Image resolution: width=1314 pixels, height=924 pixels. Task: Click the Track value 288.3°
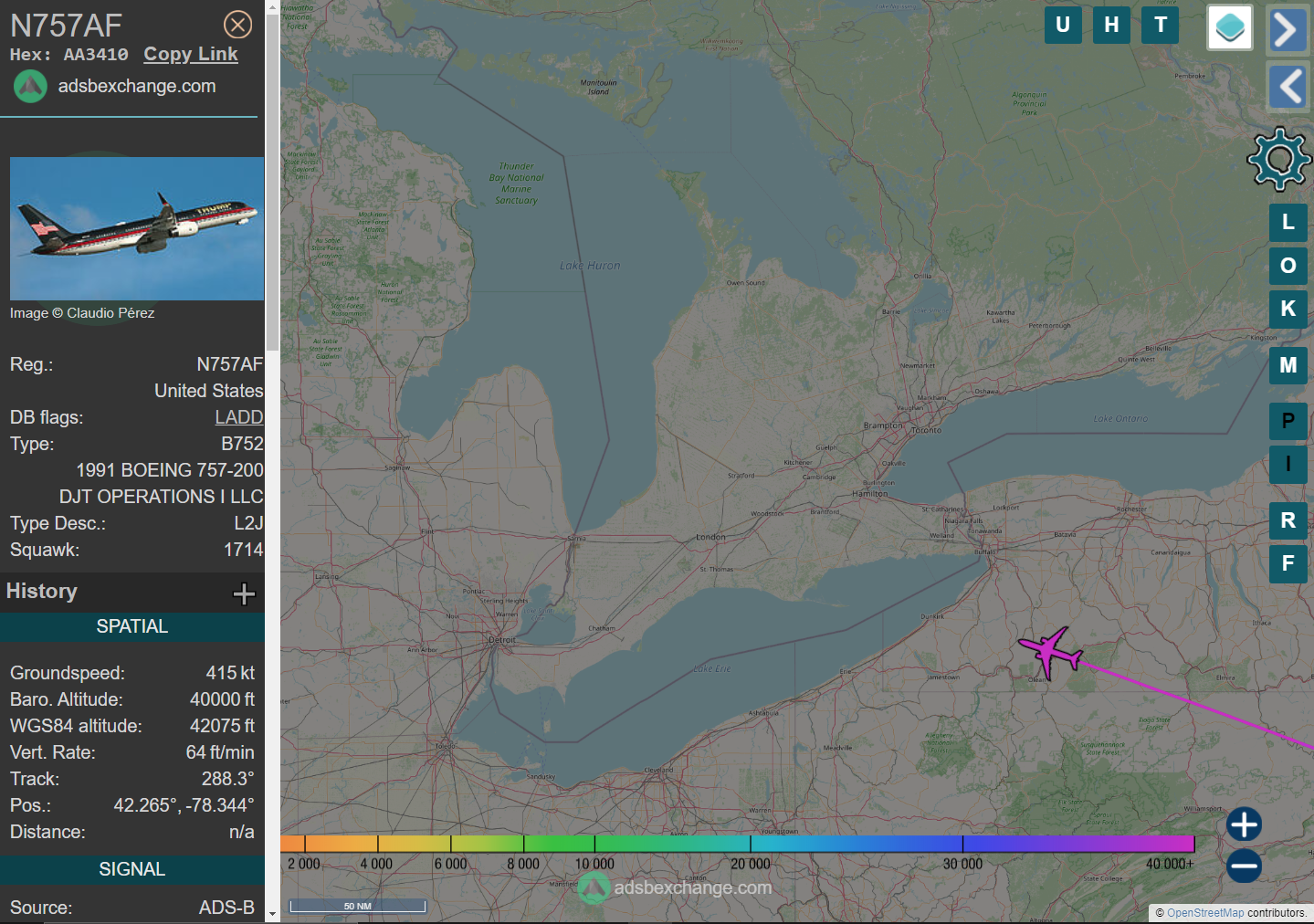[x=227, y=779]
